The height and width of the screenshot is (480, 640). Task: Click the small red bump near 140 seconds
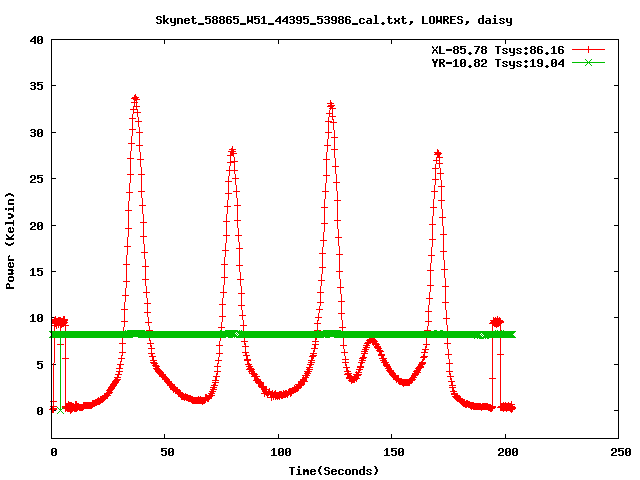pos(372,340)
